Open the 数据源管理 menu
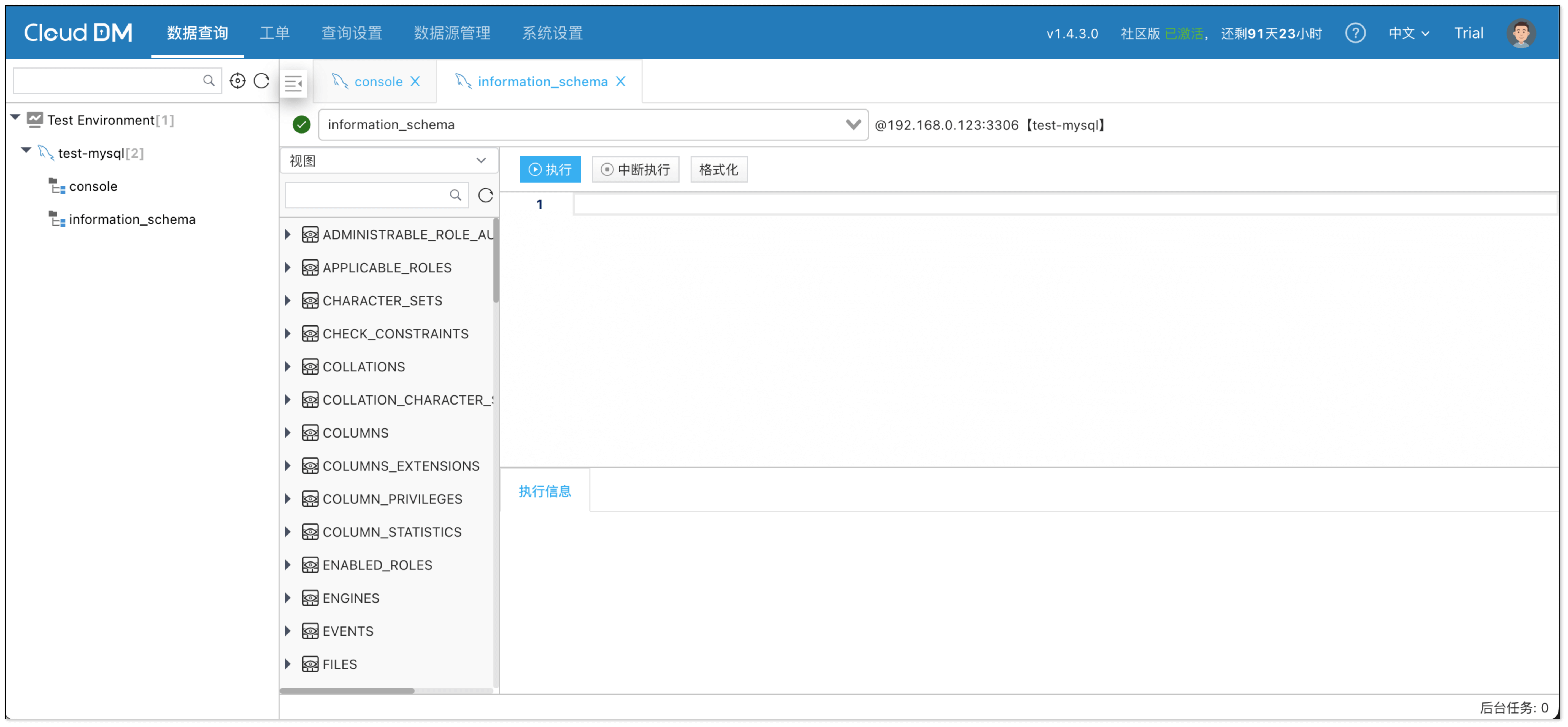This screenshot has width=1568, height=727. tap(452, 33)
